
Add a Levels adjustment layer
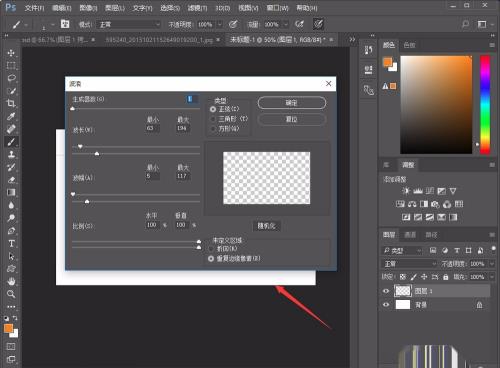point(418,191)
